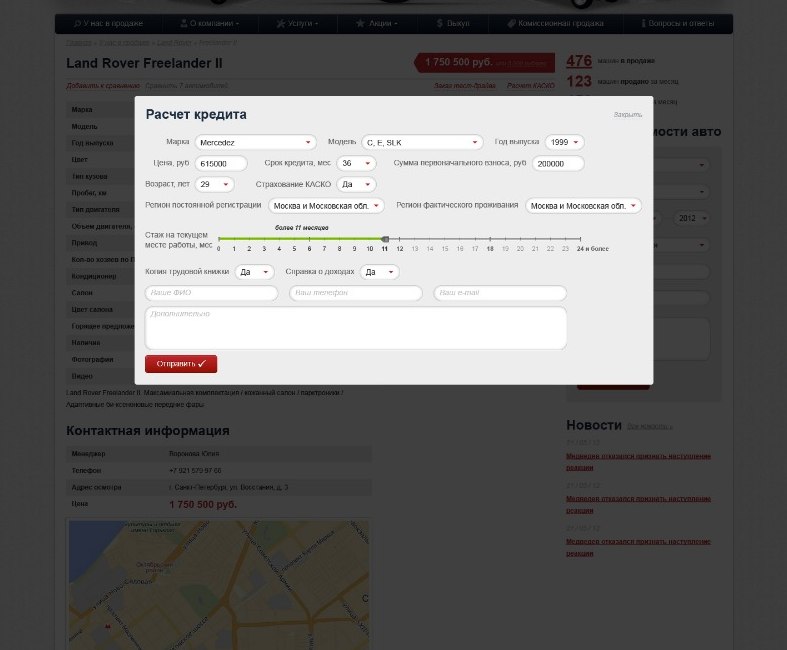Focus the Ваш телефон input field

click(356, 293)
